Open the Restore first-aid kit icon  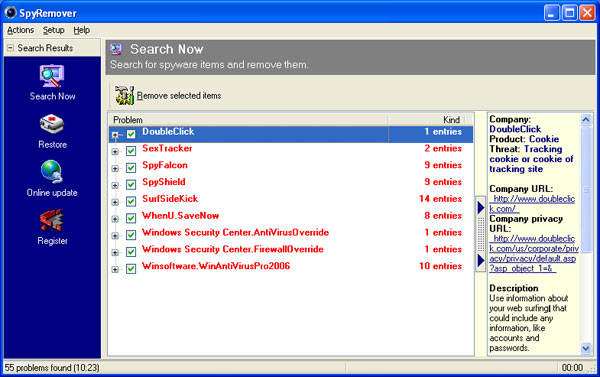(52, 124)
